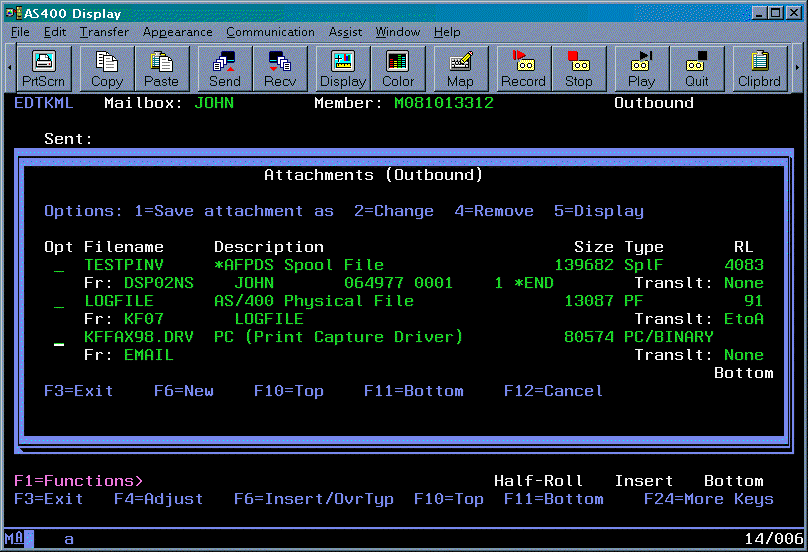The width and height of the screenshot is (808, 552).
Task: Click the toolbar right scroll arrow
Action: point(798,68)
